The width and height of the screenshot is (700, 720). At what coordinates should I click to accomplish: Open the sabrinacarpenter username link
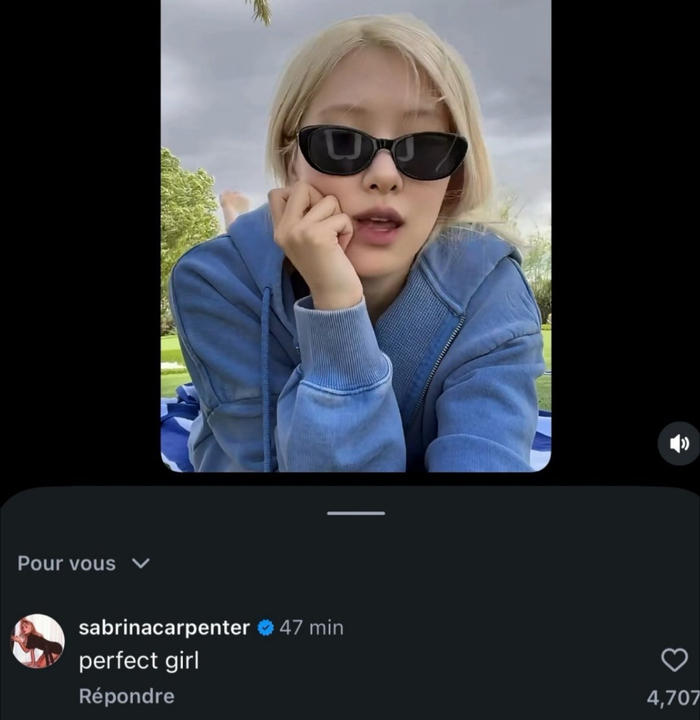pyautogui.click(x=164, y=628)
